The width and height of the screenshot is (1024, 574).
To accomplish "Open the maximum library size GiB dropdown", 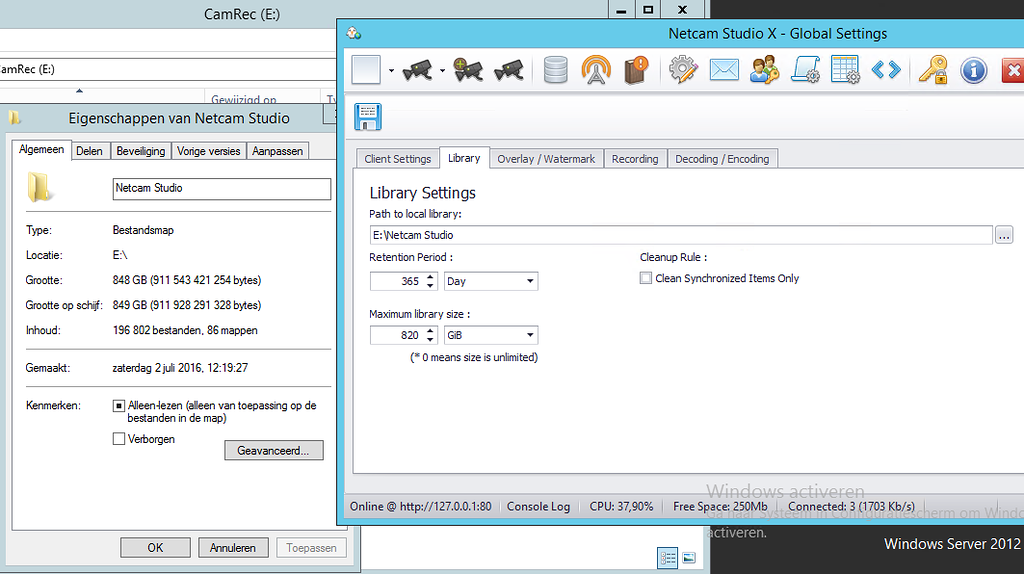I will pos(491,336).
